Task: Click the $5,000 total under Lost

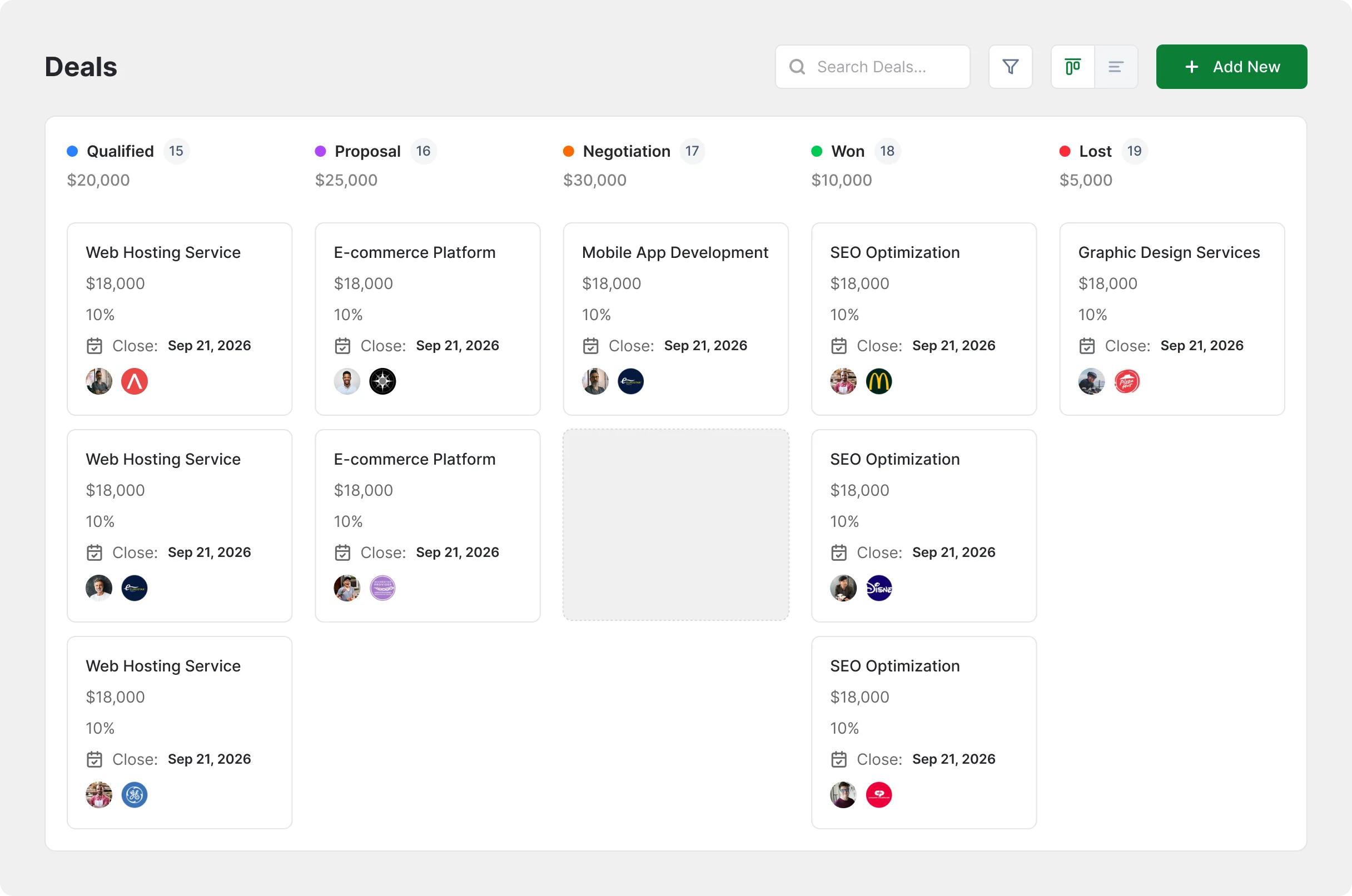Action: [1086, 180]
